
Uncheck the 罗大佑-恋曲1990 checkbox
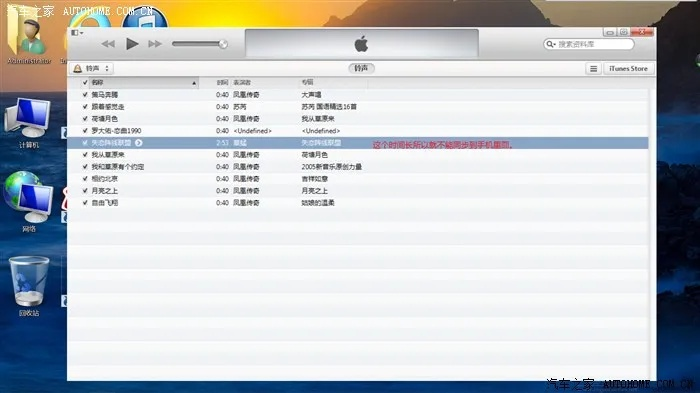85,131
